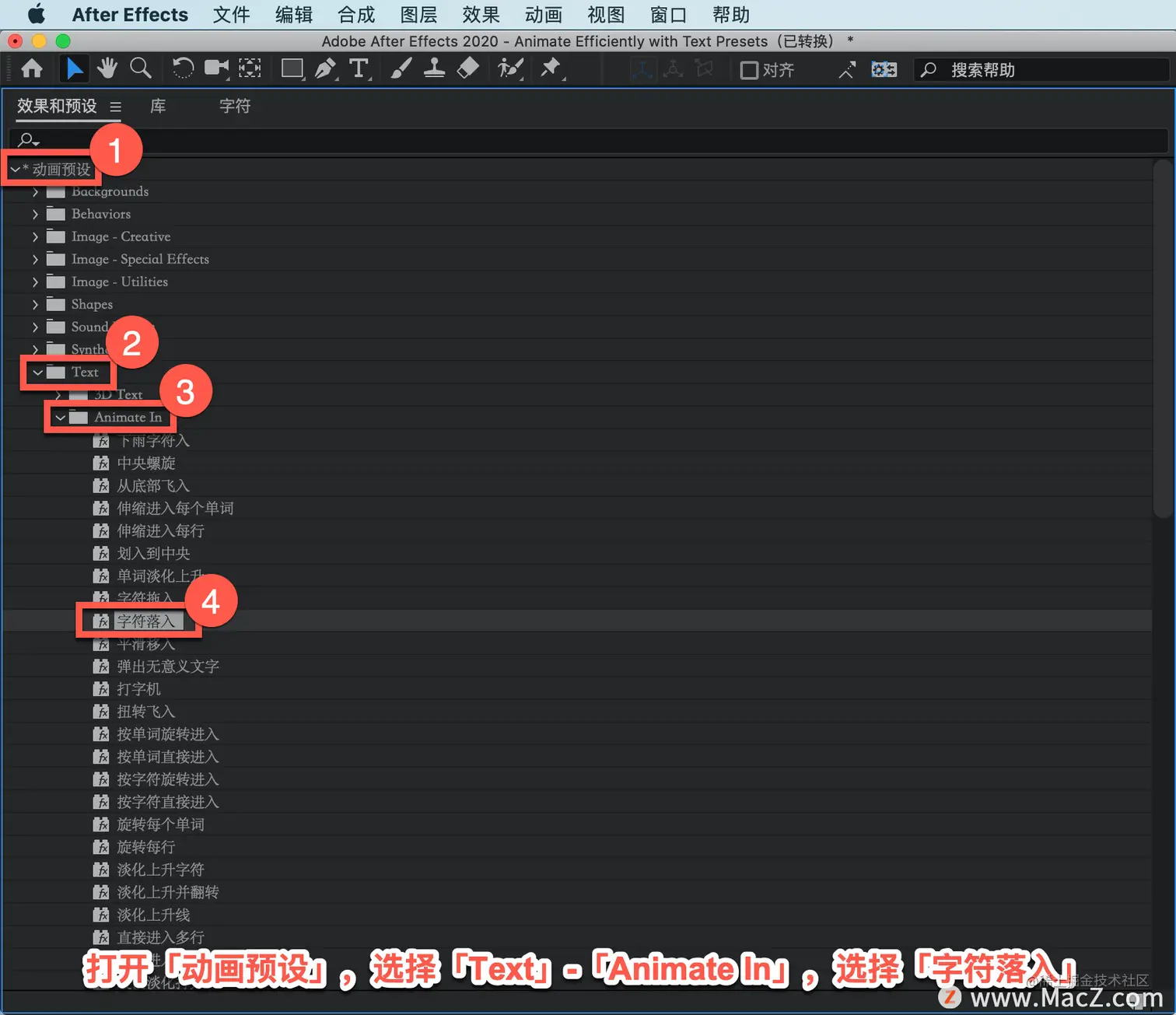Expand the Image - Creative folder
Image resolution: width=1176 pixels, height=1015 pixels.
coord(35,237)
